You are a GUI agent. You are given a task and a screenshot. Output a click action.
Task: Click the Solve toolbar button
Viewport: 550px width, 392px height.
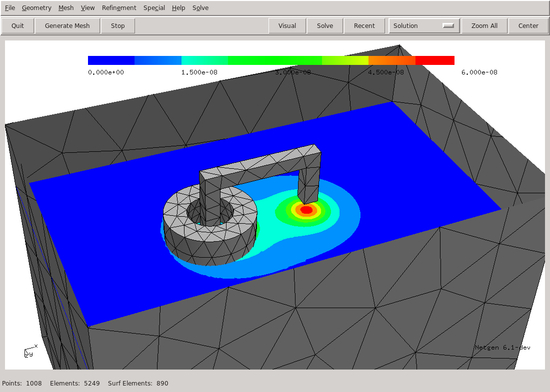click(x=325, y=26)
